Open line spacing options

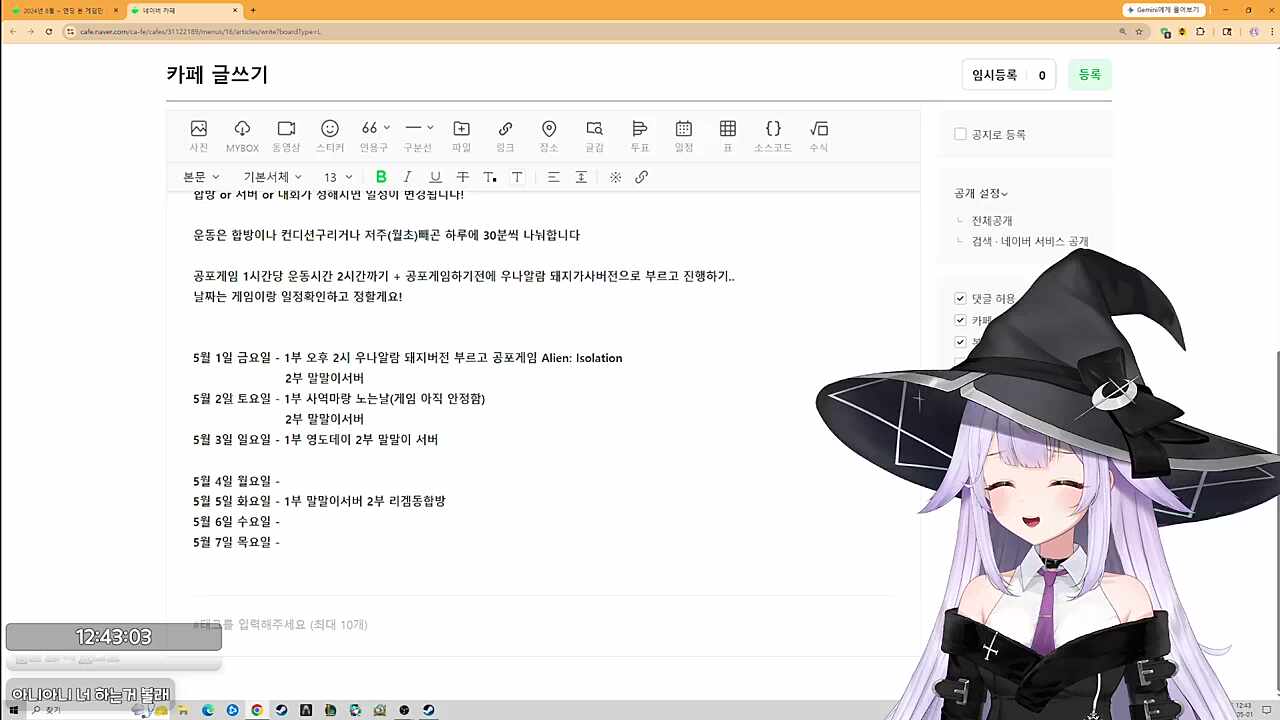tap(581, 177)
